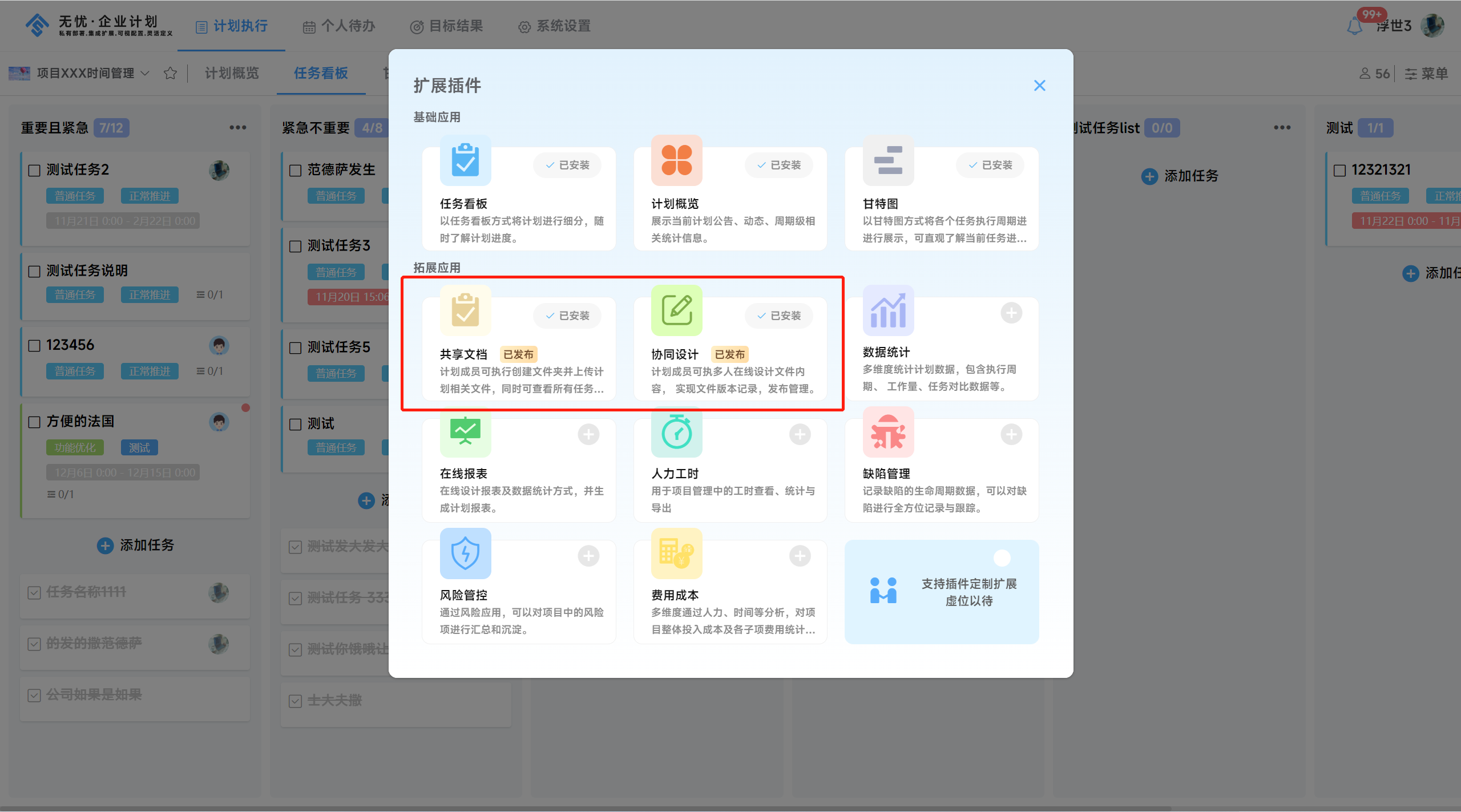Image resolution: width=1461 pixels, height=812 pixels.
Task: Open more options for 试任务list column
Action: tap(1282, 127)
